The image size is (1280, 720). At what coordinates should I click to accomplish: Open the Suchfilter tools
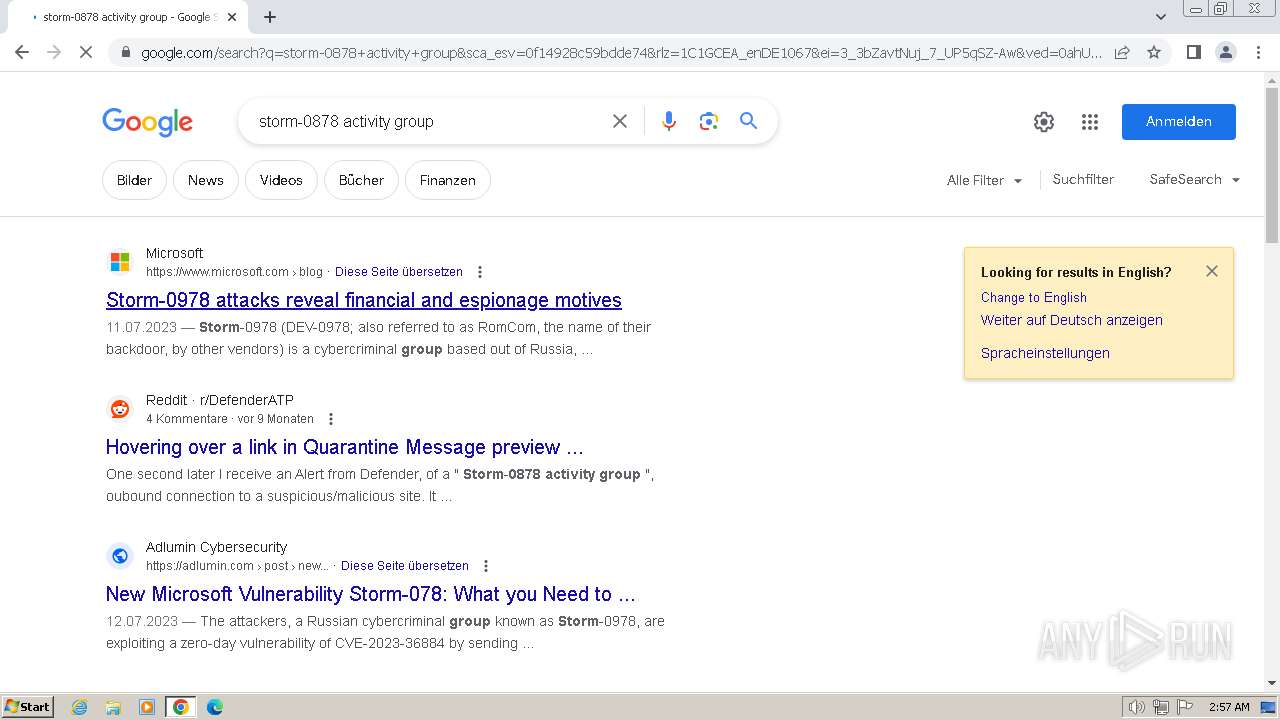coord(1083,179)
